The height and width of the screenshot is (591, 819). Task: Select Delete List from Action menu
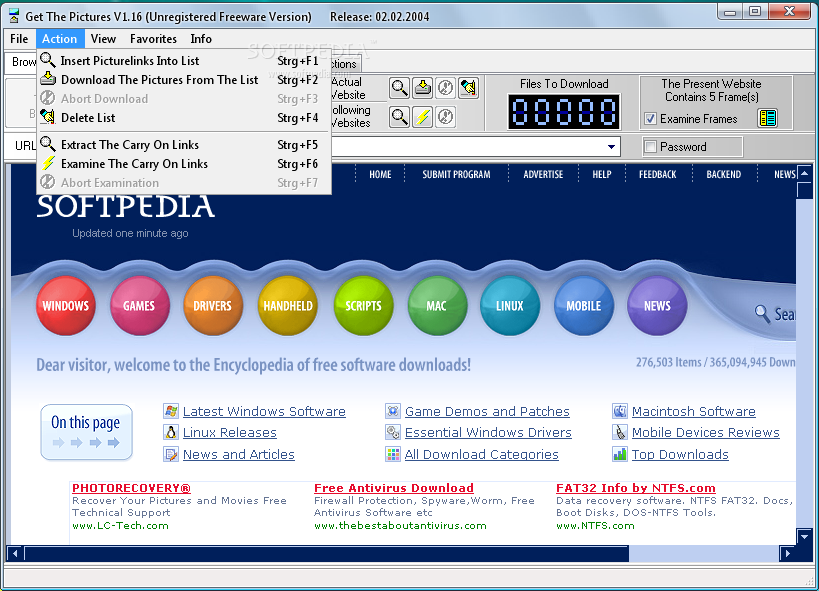(x=184, y=118)
